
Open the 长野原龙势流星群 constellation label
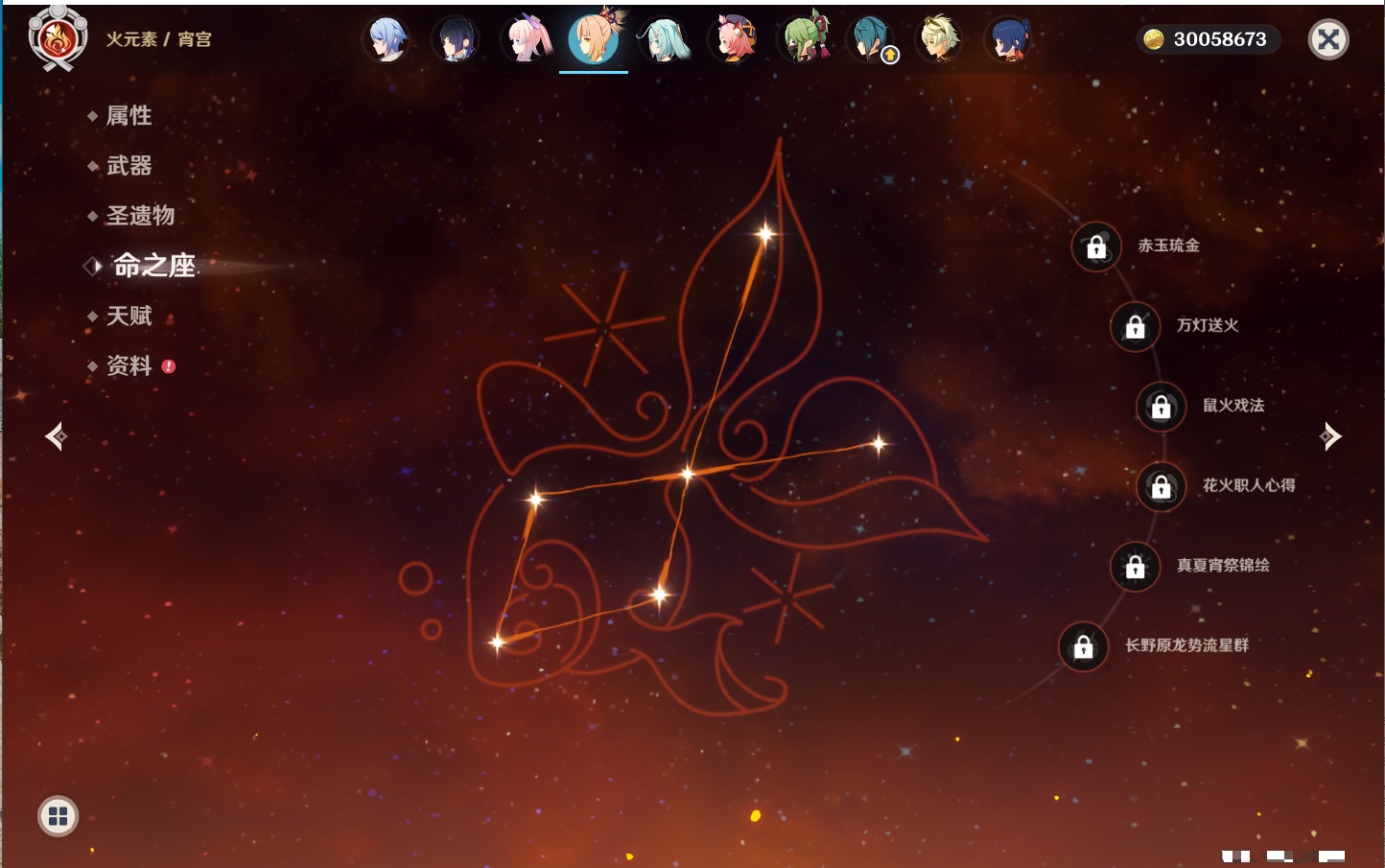click(x=1186, y=645)
